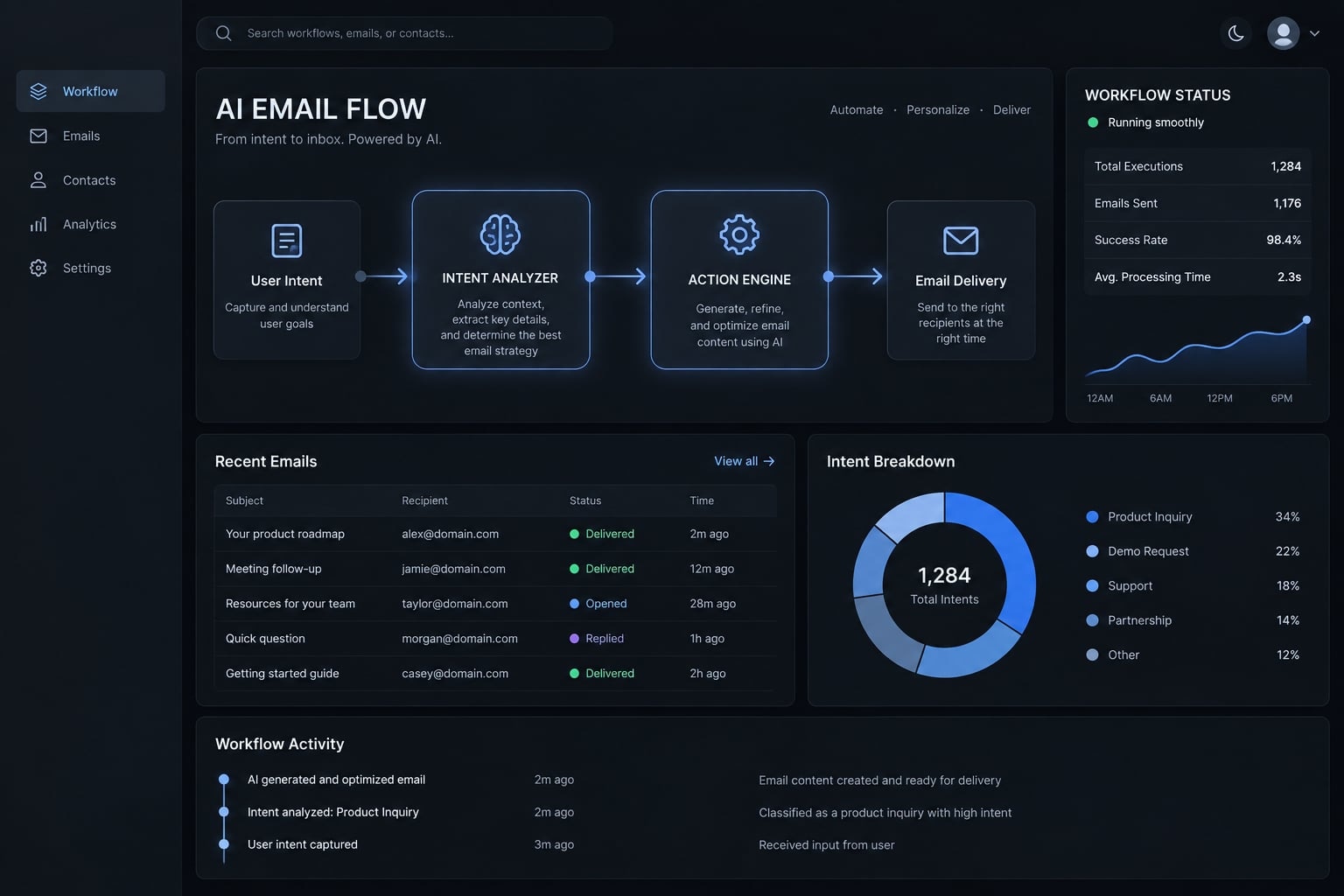Screen dimensions: 1344x896
Task: Select the 'Meeting follow-up' email subject
Action: [x=274, y=569]
